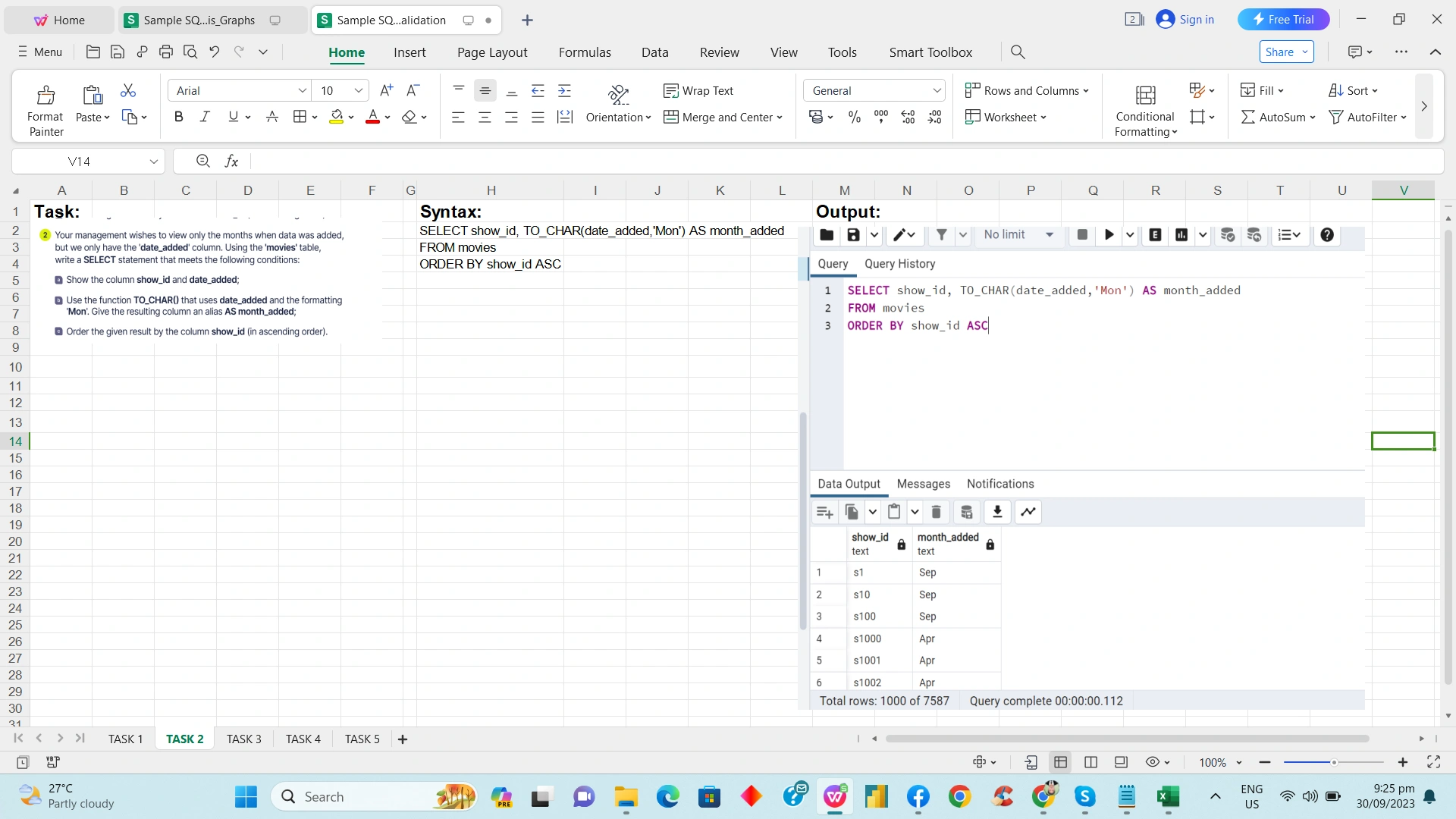
Task: Toggle bold formatting in the ribbon
Action: [x=179, y=117]
